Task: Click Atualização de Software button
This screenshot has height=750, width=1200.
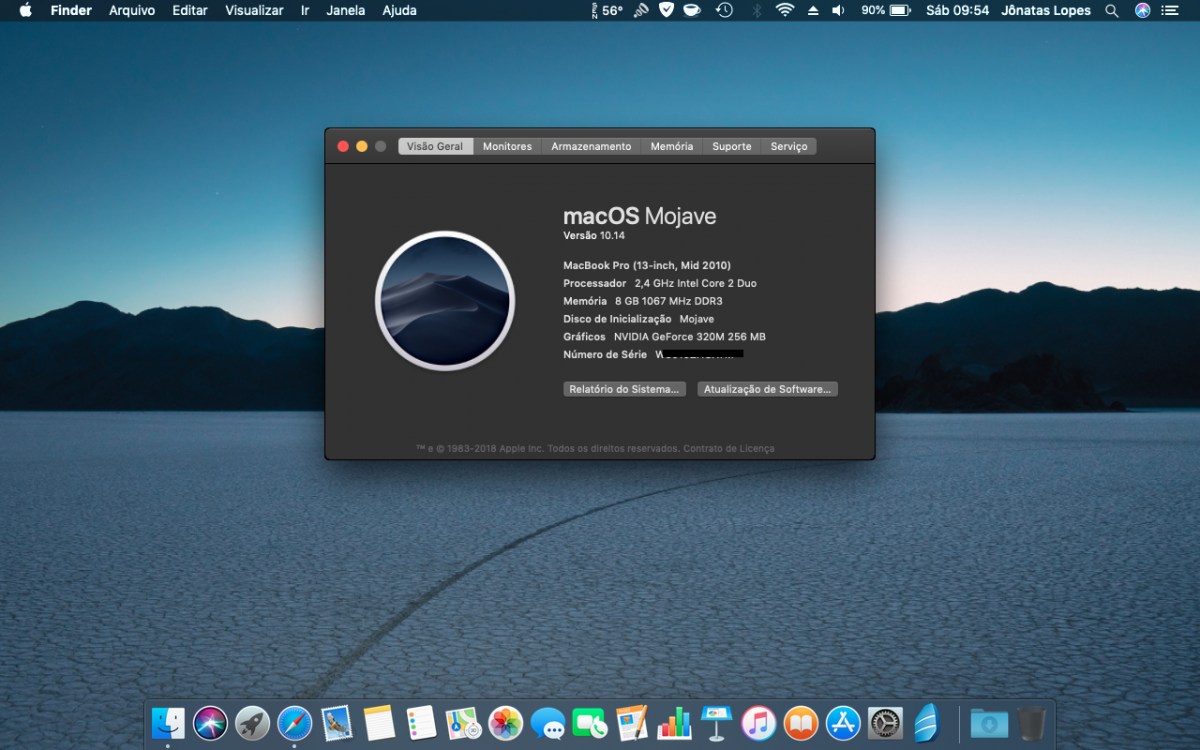Action: tap(767, 389)
